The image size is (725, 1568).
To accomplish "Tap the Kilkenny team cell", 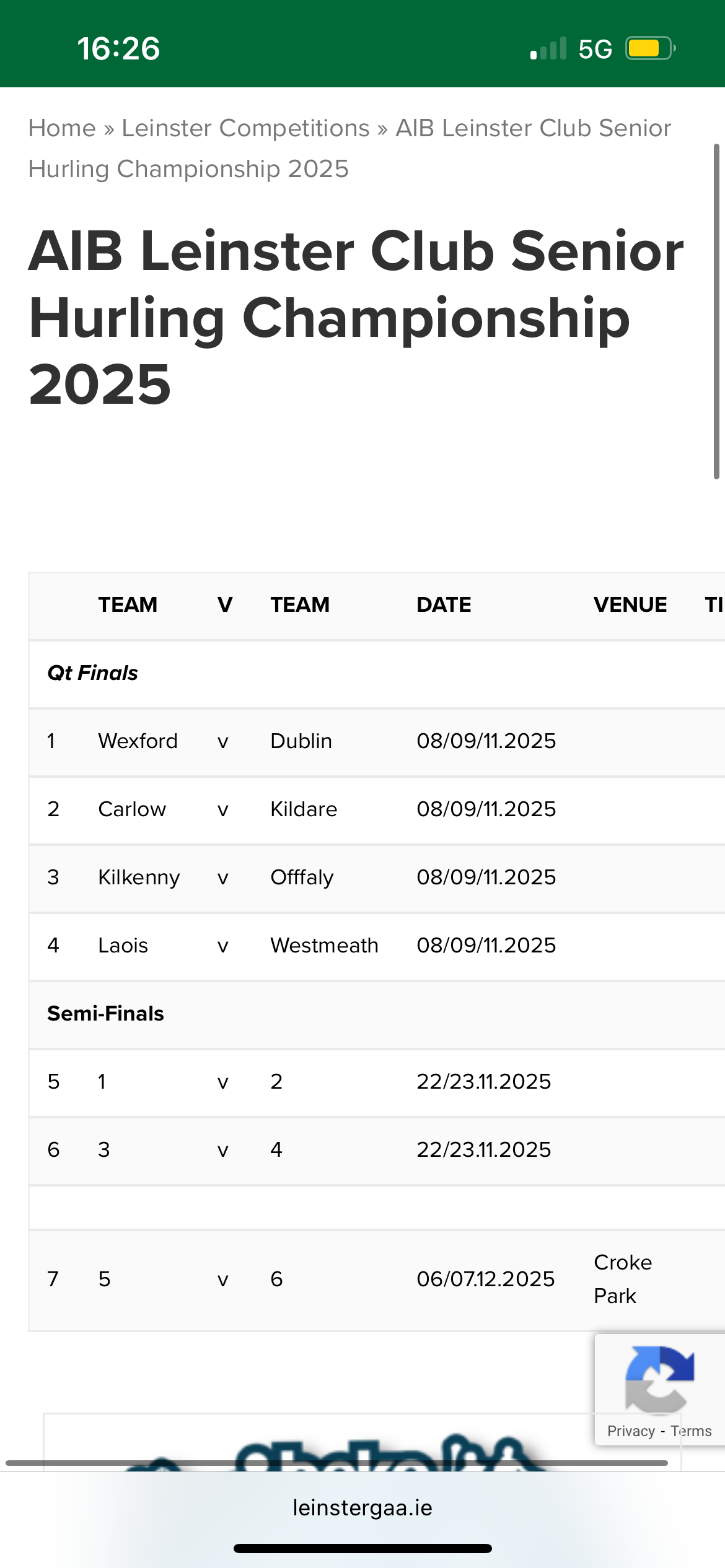I will (x=139, y=878).
